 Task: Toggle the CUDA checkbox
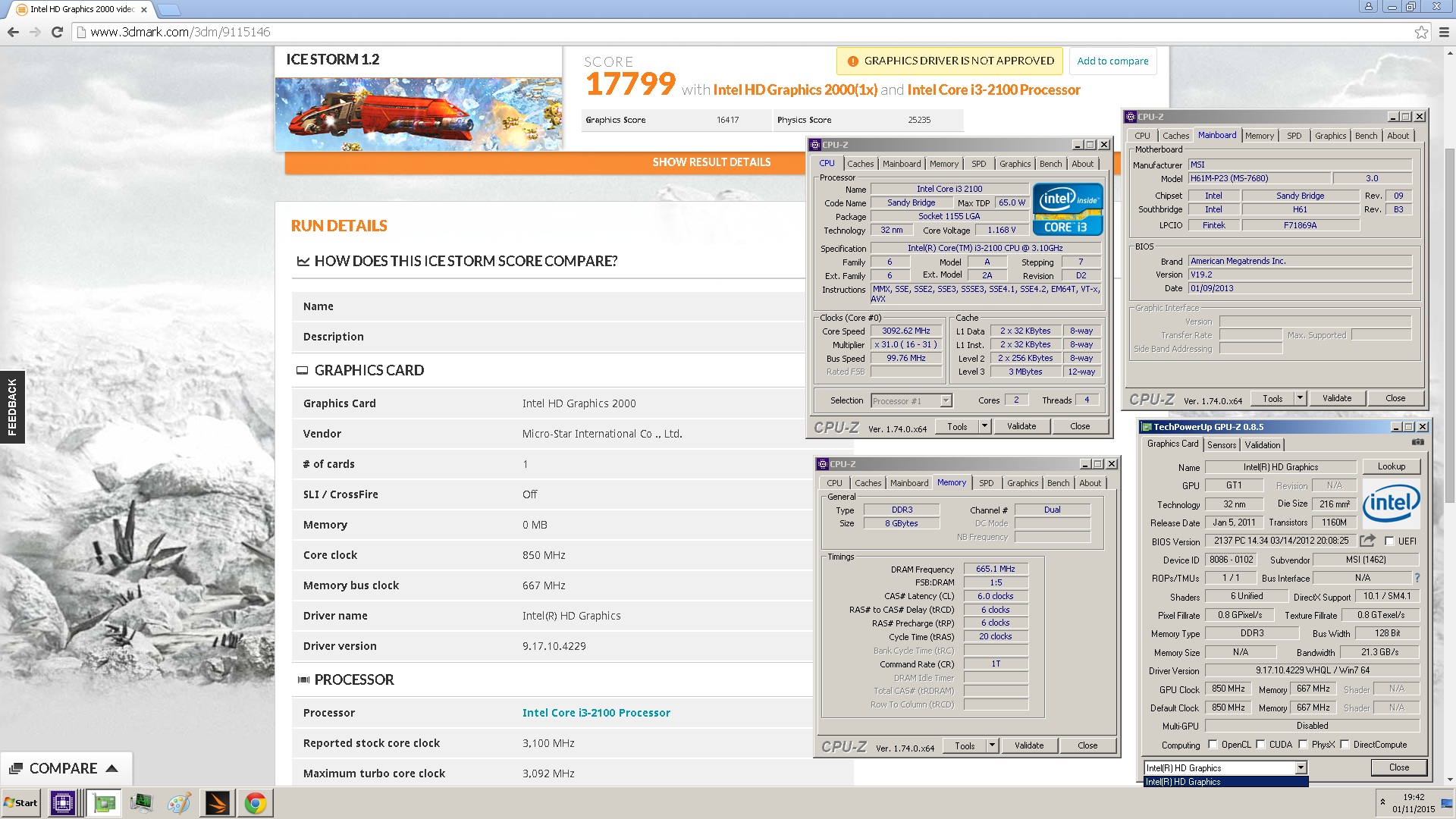click(x=1260, y=745)
